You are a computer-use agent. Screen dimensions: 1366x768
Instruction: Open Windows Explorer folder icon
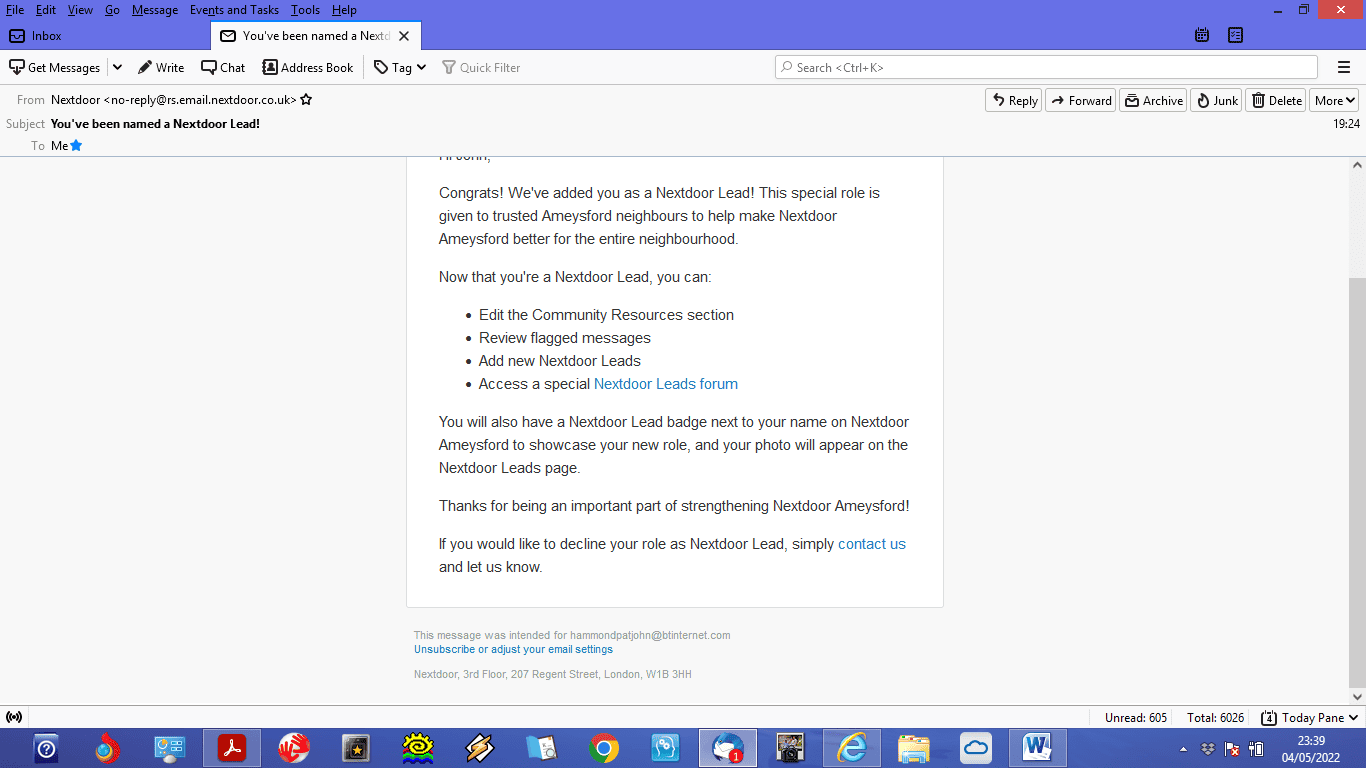914,748
